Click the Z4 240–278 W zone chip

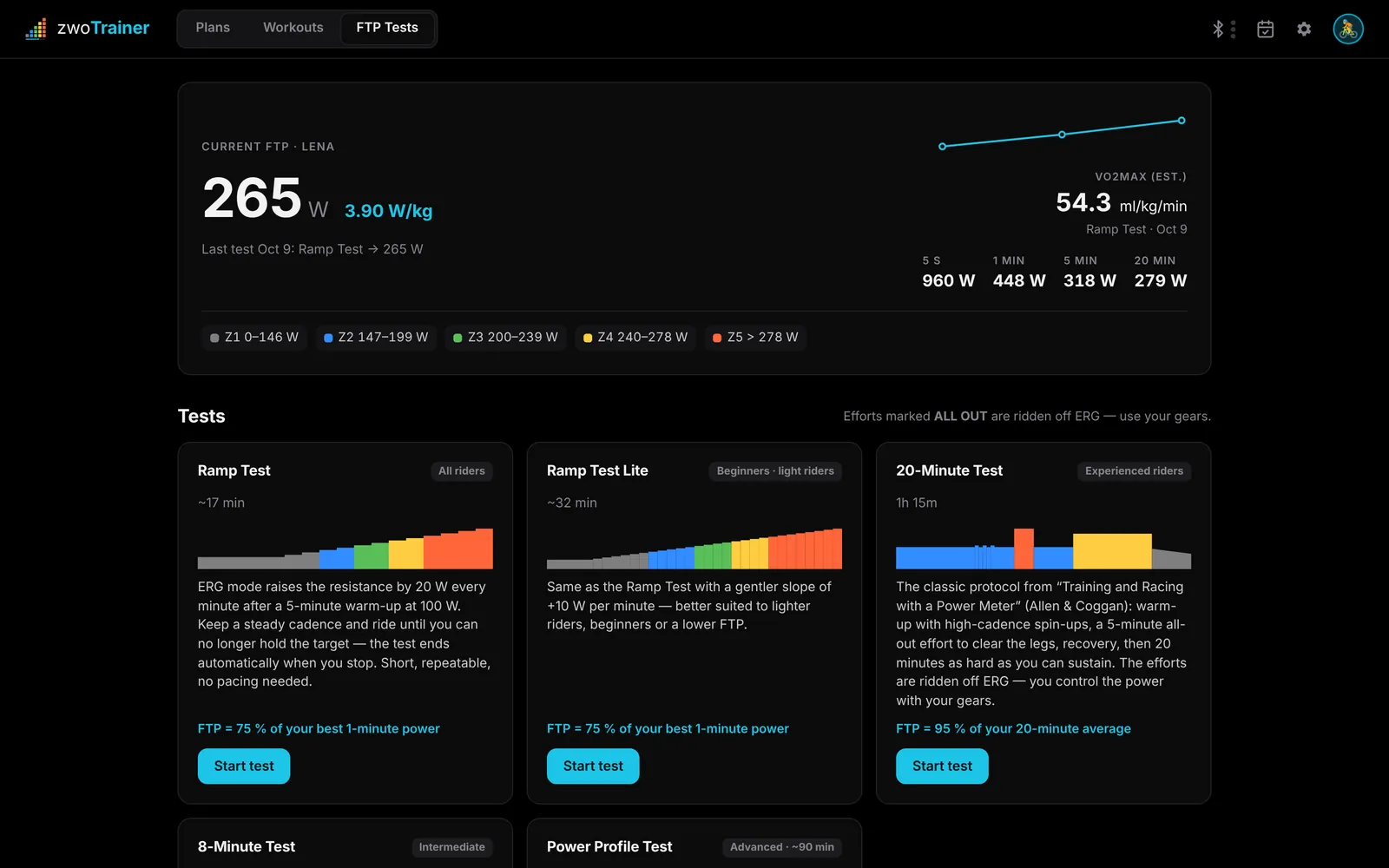[x=635, y=337]
